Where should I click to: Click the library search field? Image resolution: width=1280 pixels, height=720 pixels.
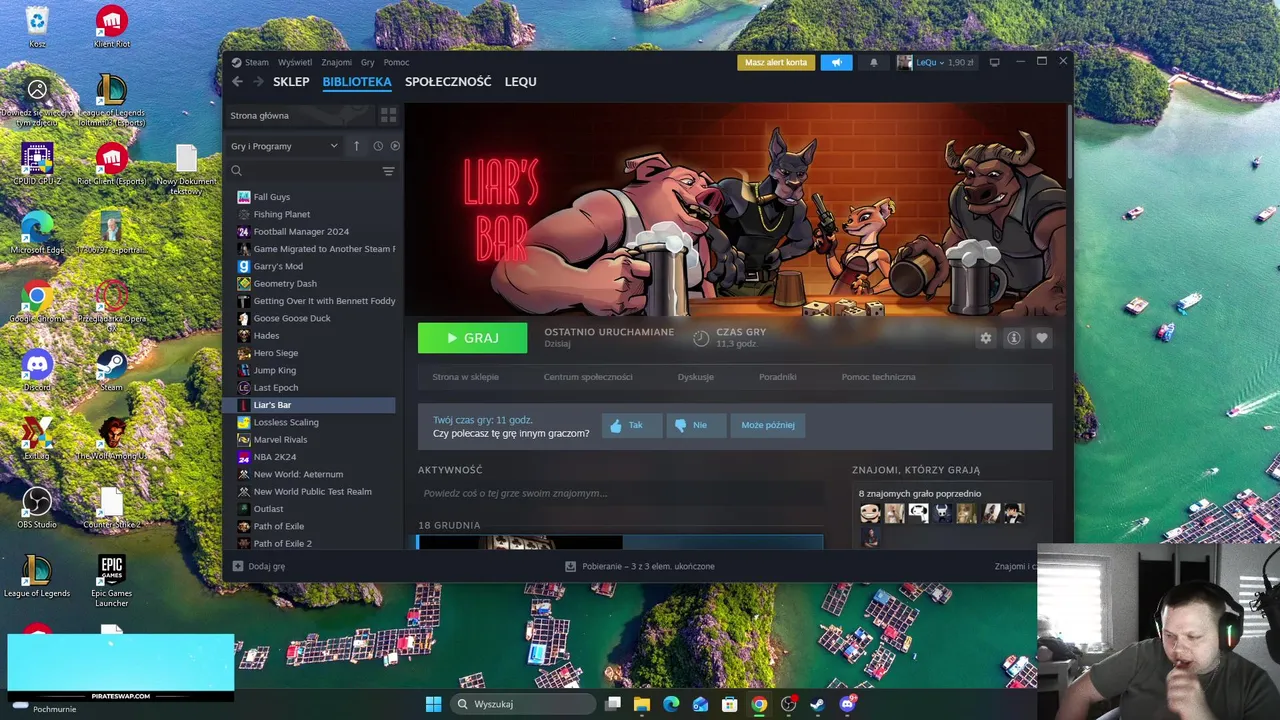pyautogui.click(x=303, y=171)
